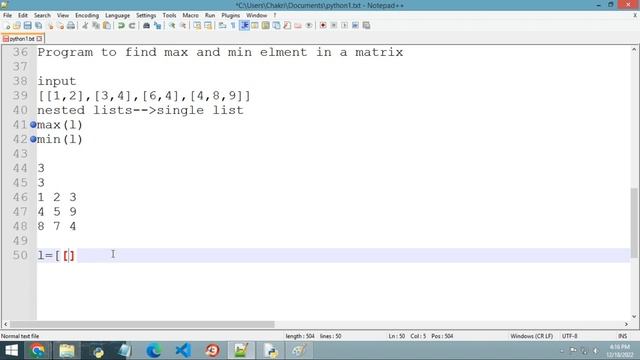The width and height of the screenshot is (640, 360).
Task: Click the Redo arrow toolbar icon
Action: 132,26
